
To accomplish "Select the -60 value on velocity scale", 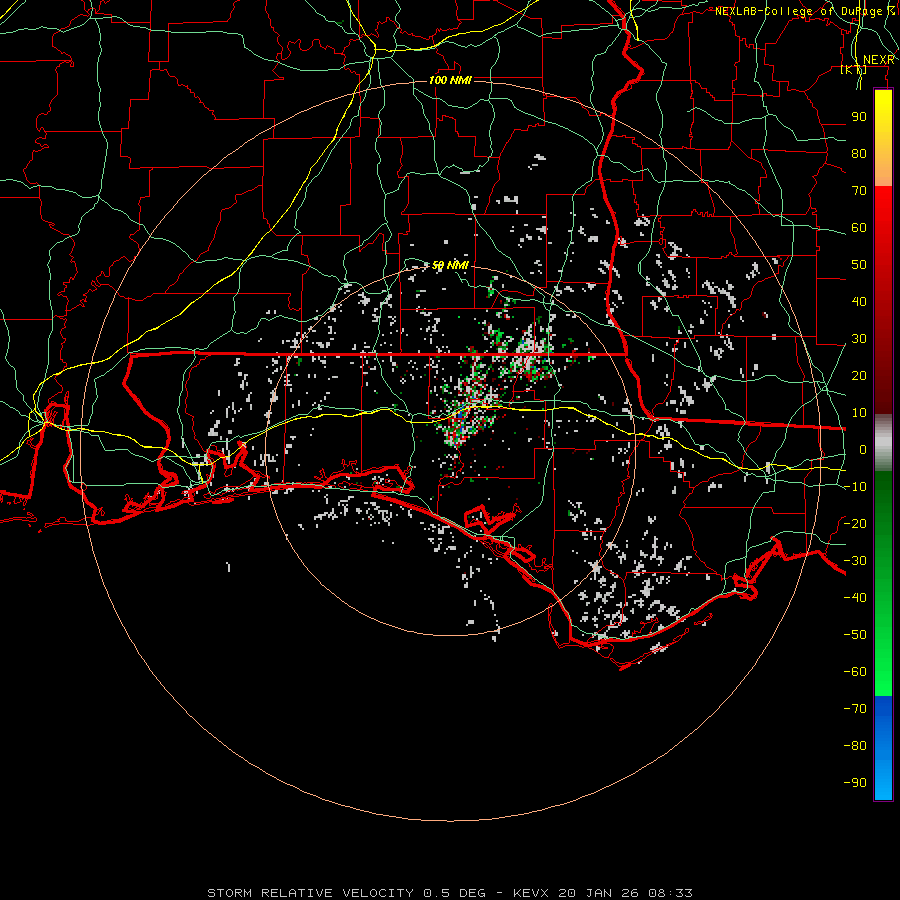I will coord(855,672).
